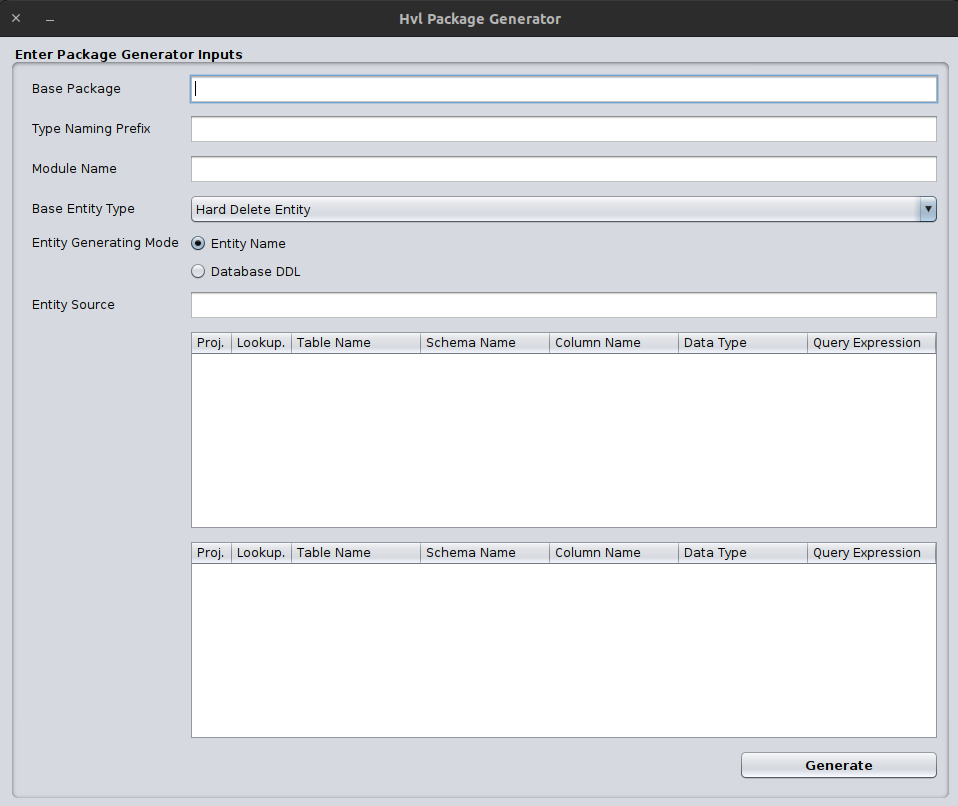Click Data Type header in lower table
Image resolution: width=958 pixels, height=806 pixels.
pyautogui.click(x=742, y=553)
